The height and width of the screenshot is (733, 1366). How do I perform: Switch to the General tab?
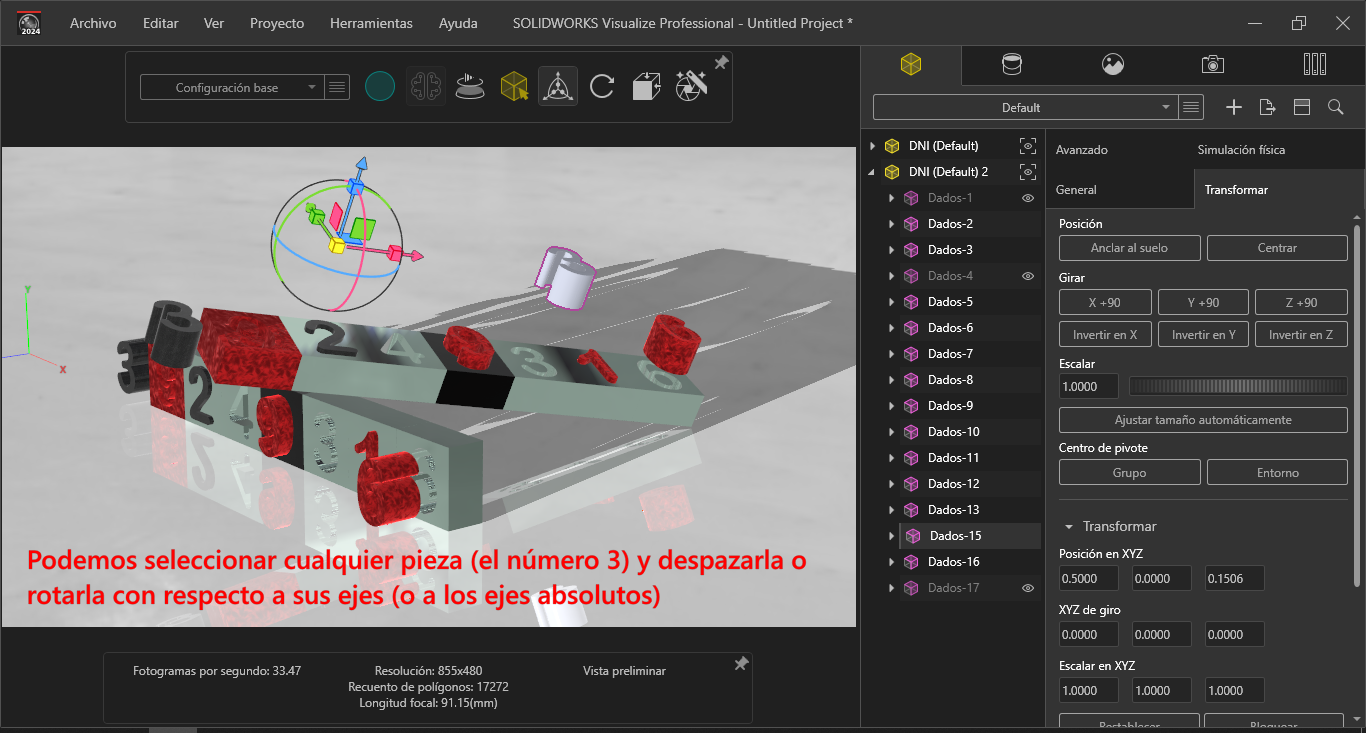[x=1076, y=190]
